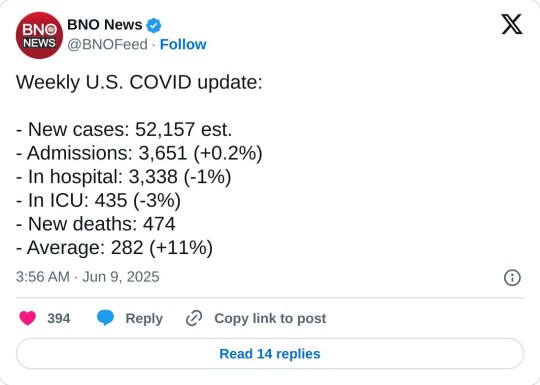Open the circled info icon

click(x=512, y=278)
